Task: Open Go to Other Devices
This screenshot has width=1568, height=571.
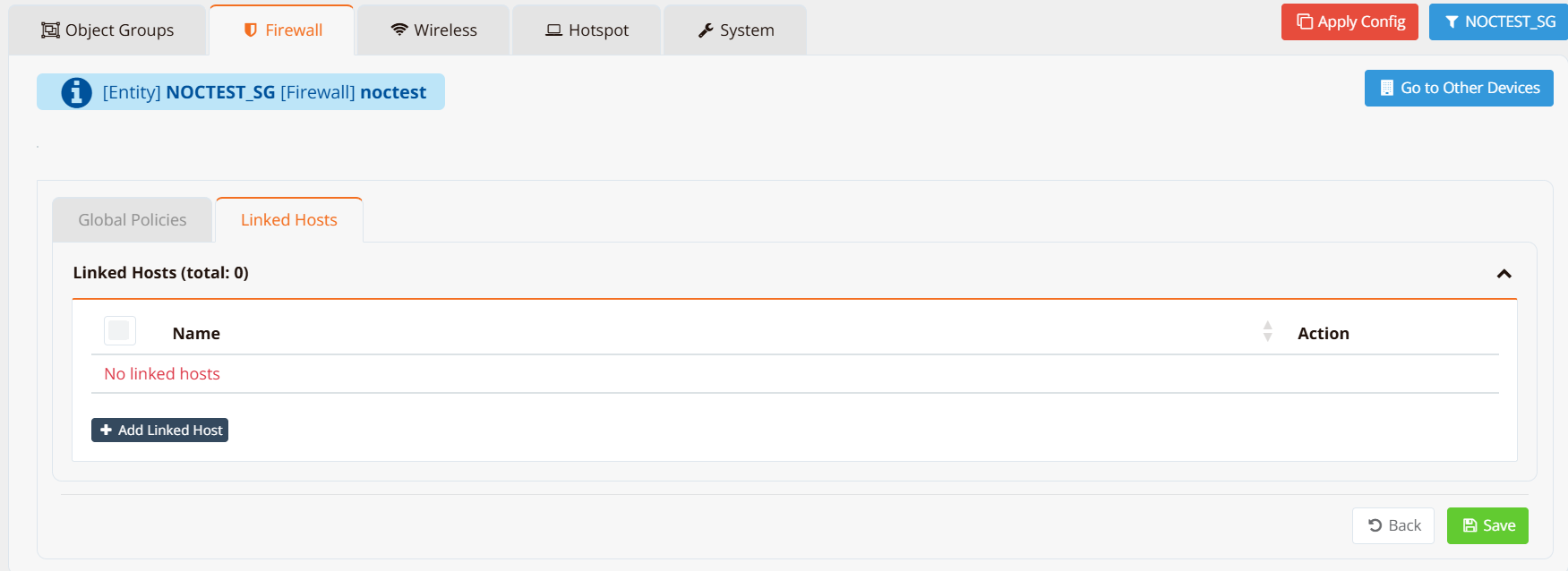Action: 1459,88
